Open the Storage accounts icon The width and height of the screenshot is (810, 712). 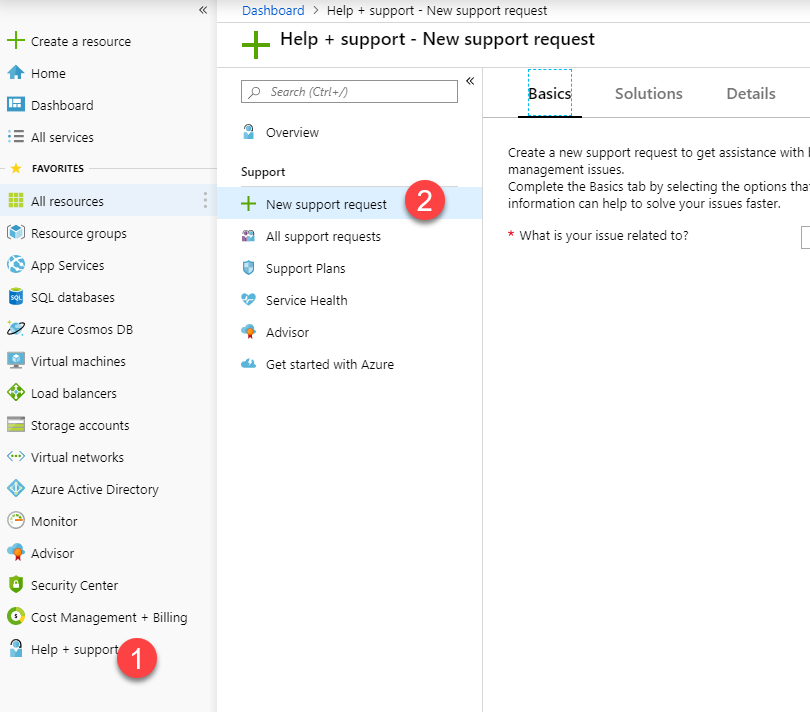tap(16, 425)
